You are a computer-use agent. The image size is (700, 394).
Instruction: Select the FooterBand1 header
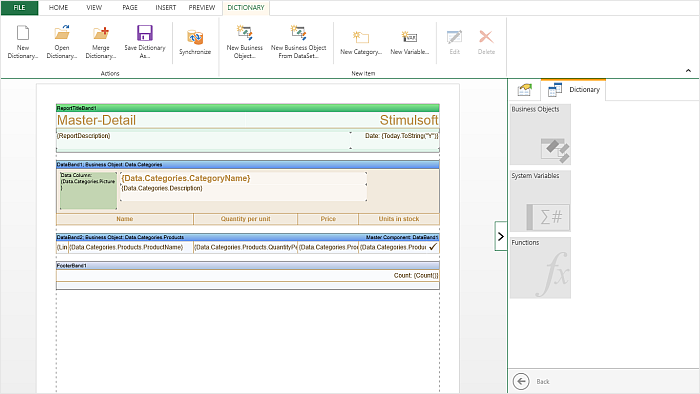pos(248,266)
